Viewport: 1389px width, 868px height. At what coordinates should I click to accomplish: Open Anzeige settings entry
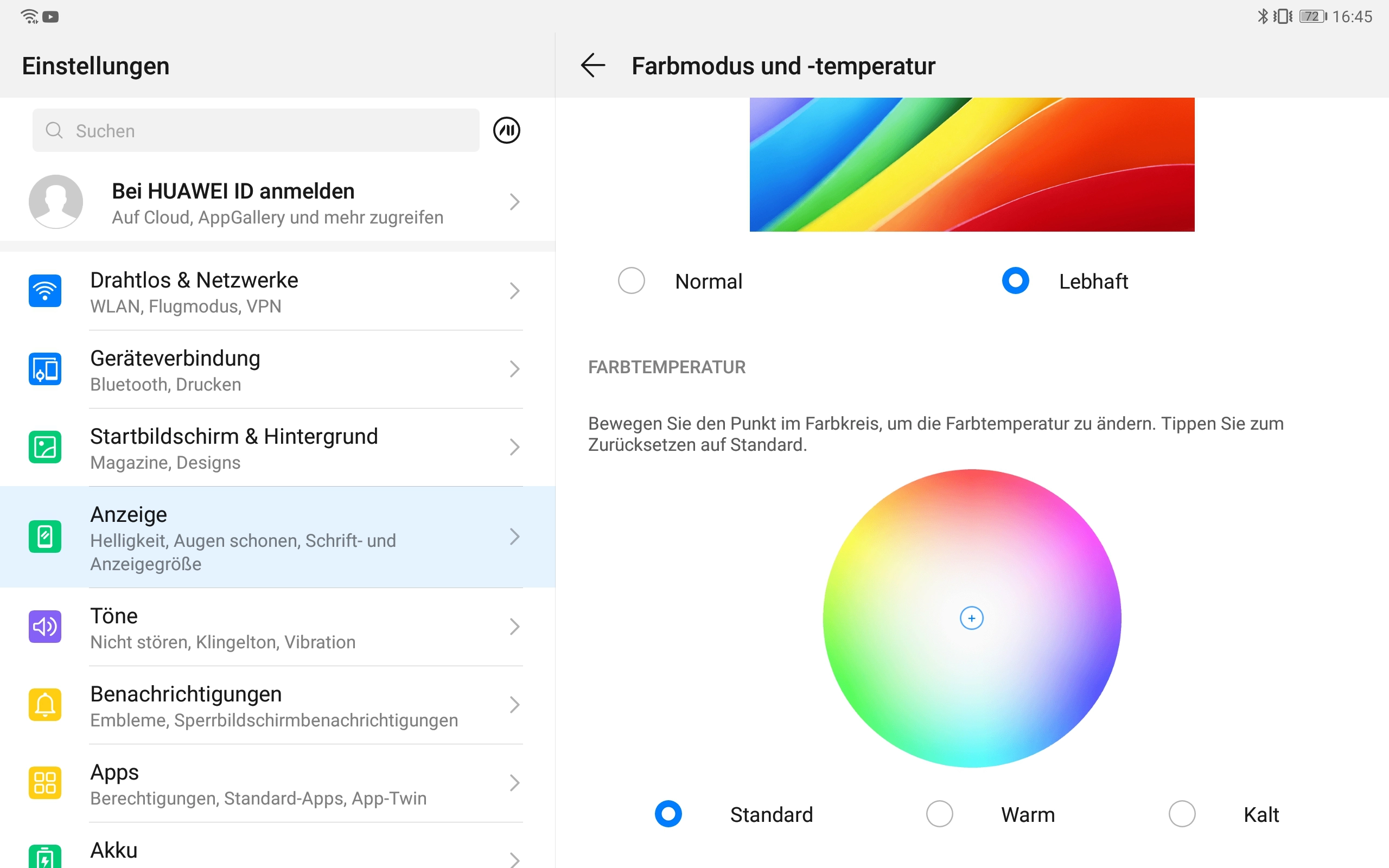(277, 537)
